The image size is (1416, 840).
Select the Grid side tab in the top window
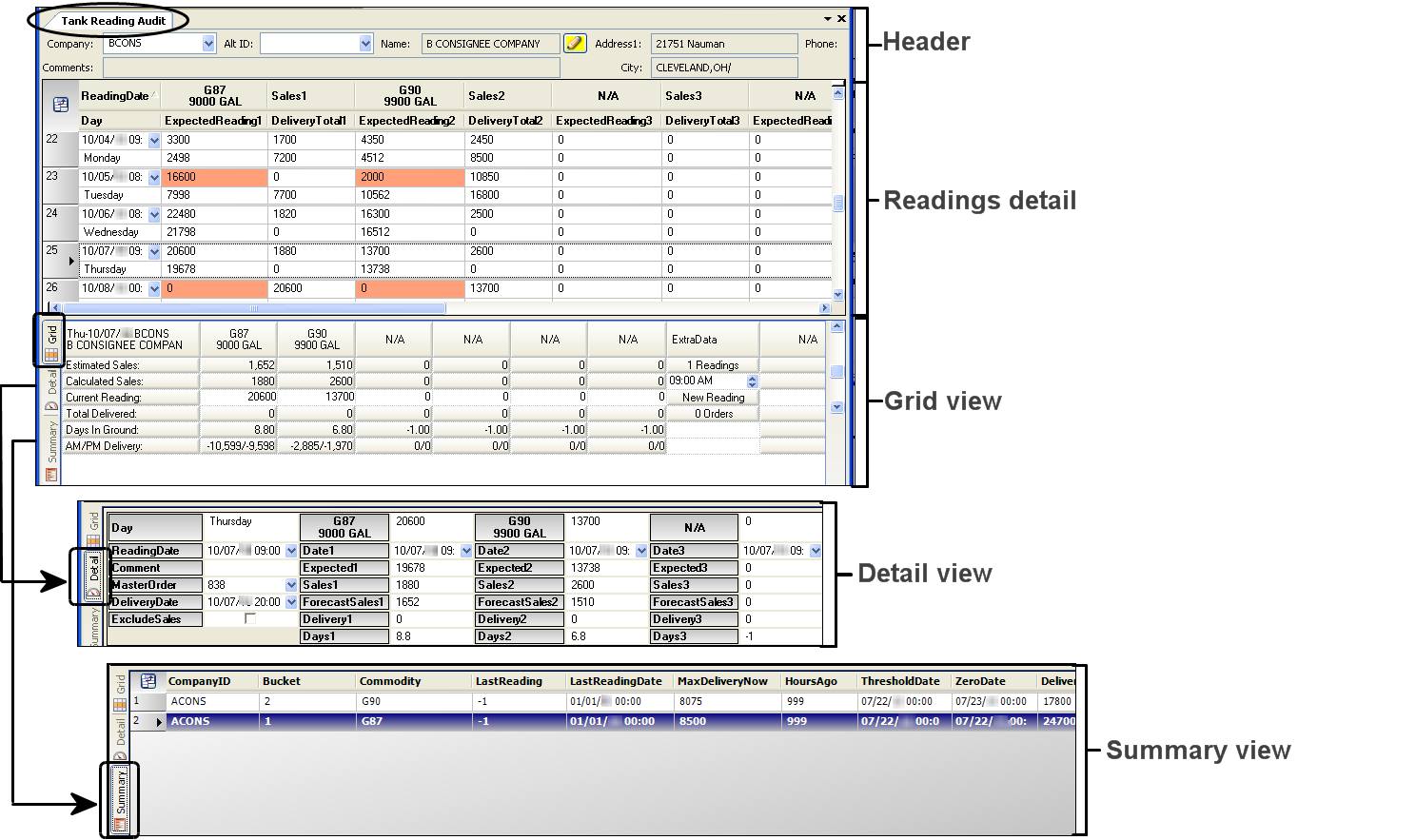point(51,342)
